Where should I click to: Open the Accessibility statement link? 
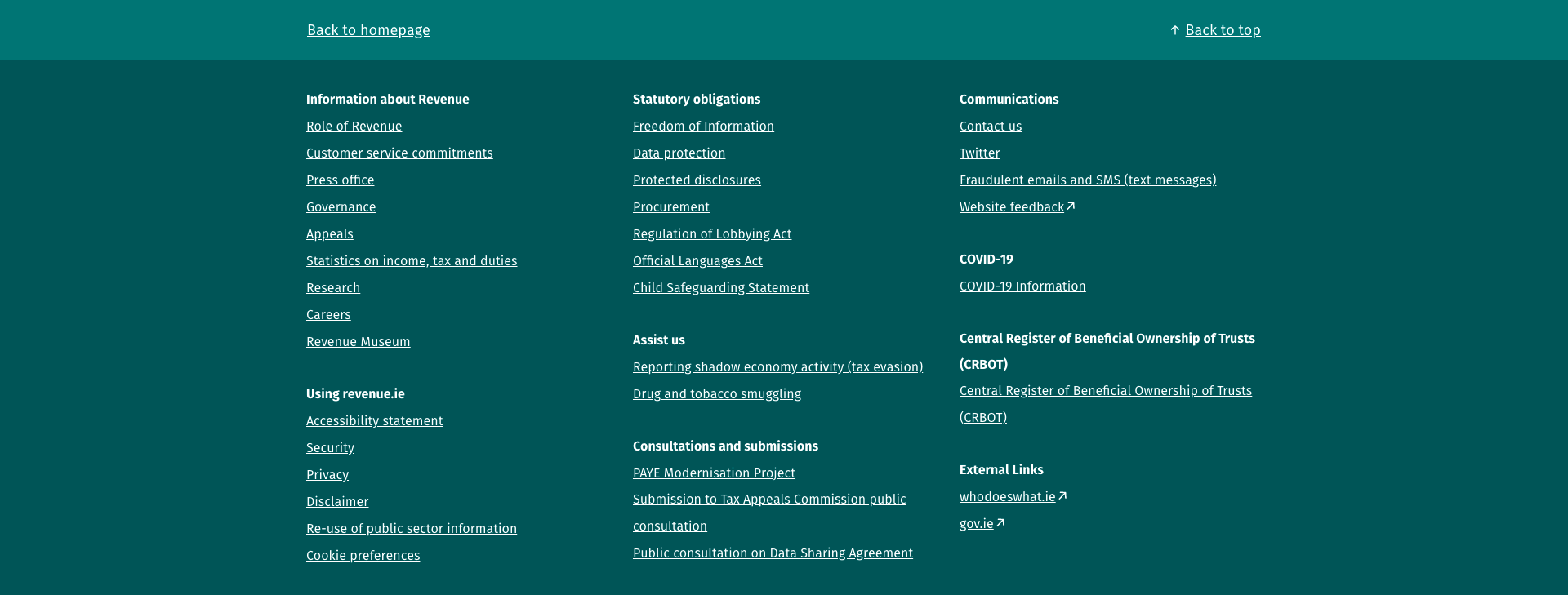click(x=374, y=421)
